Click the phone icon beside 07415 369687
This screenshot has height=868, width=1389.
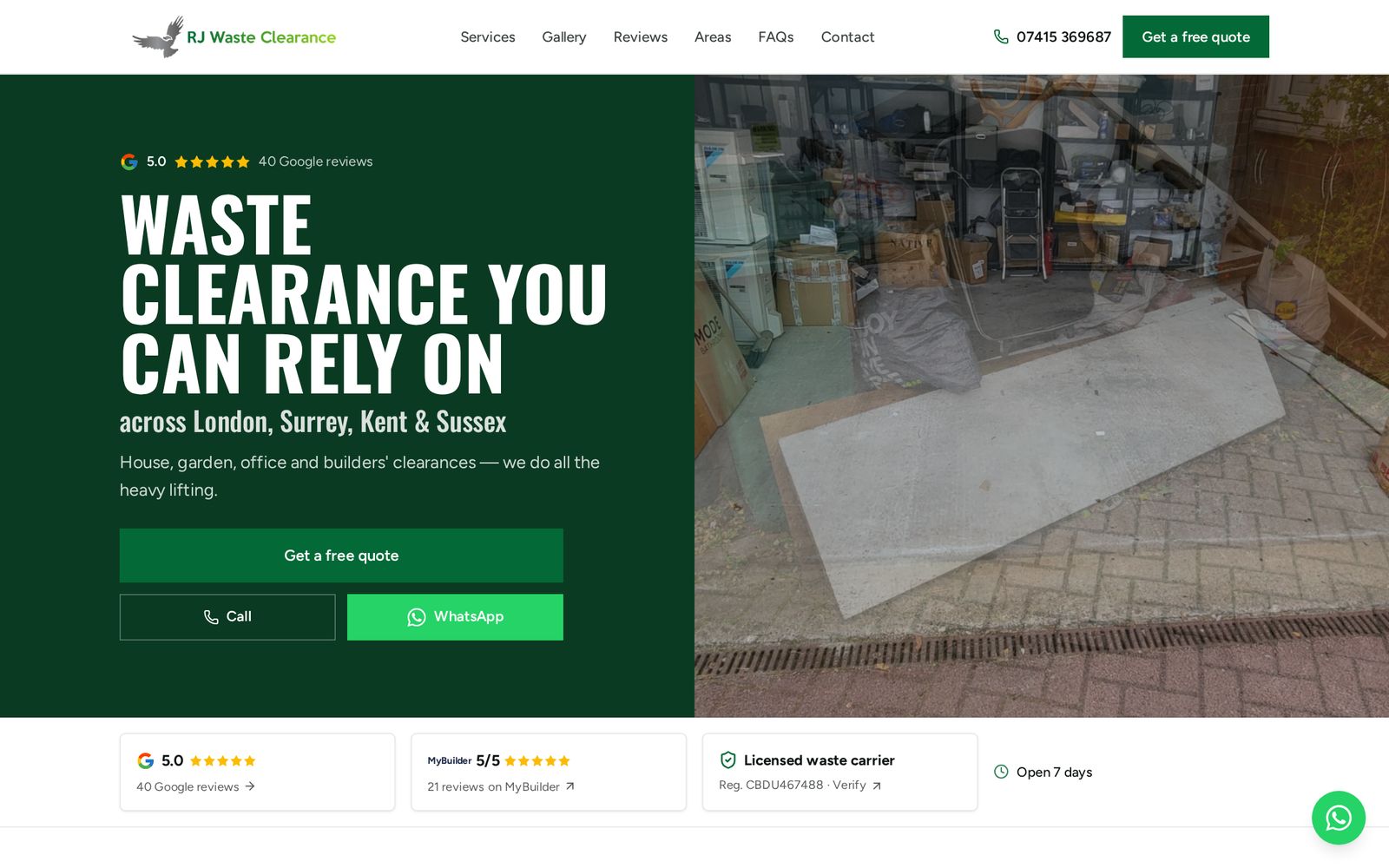pyautogui.click(x=1001, y=36)
